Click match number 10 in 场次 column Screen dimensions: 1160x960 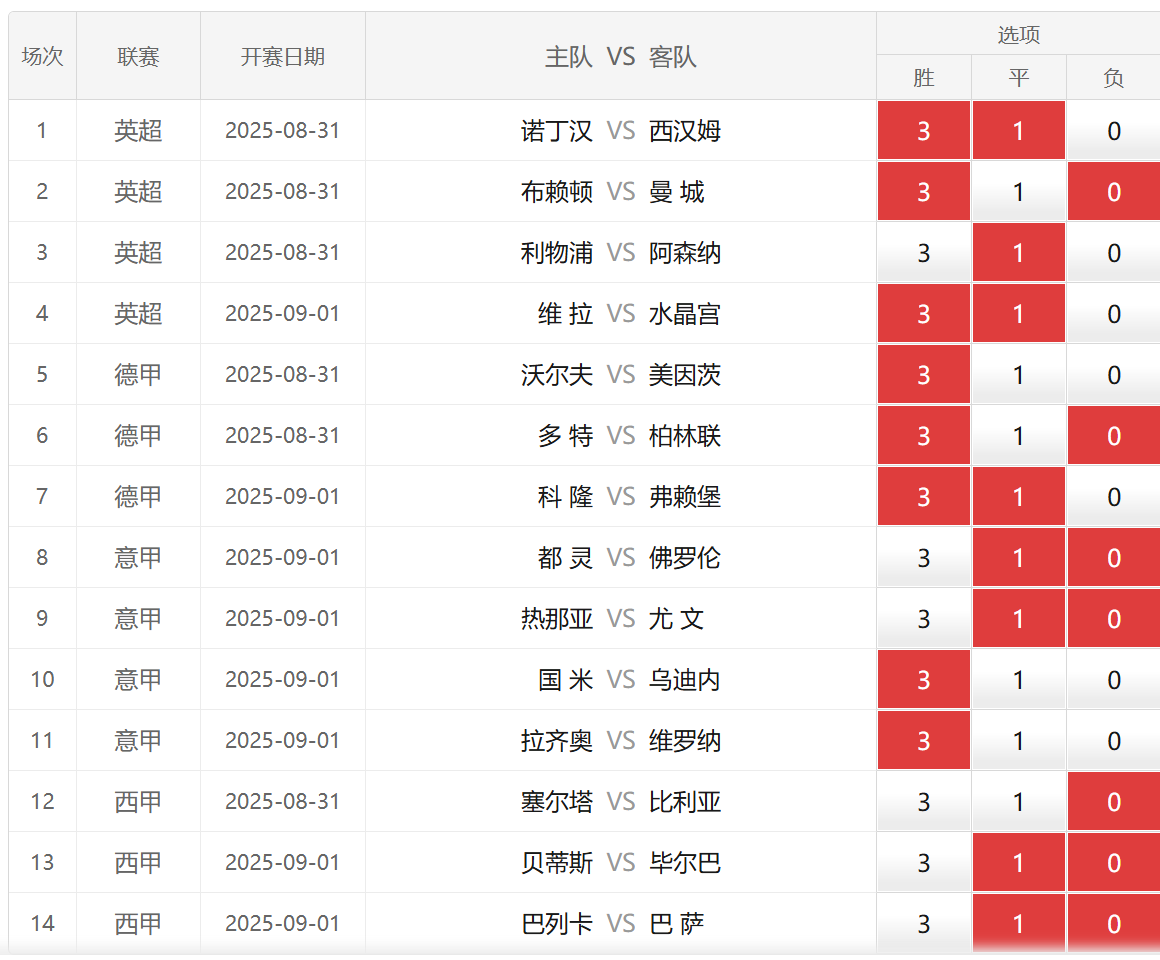coord(42,680)
